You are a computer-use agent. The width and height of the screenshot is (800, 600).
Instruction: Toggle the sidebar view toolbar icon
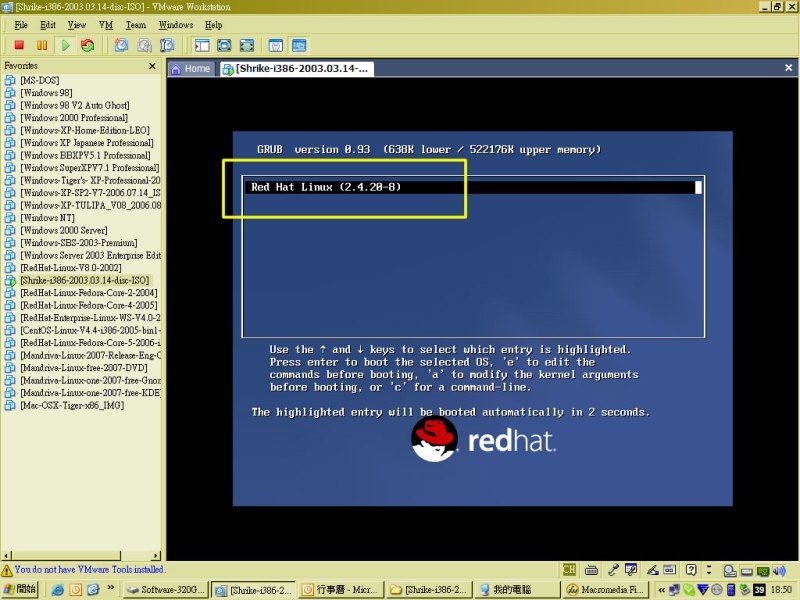(202, 45)
